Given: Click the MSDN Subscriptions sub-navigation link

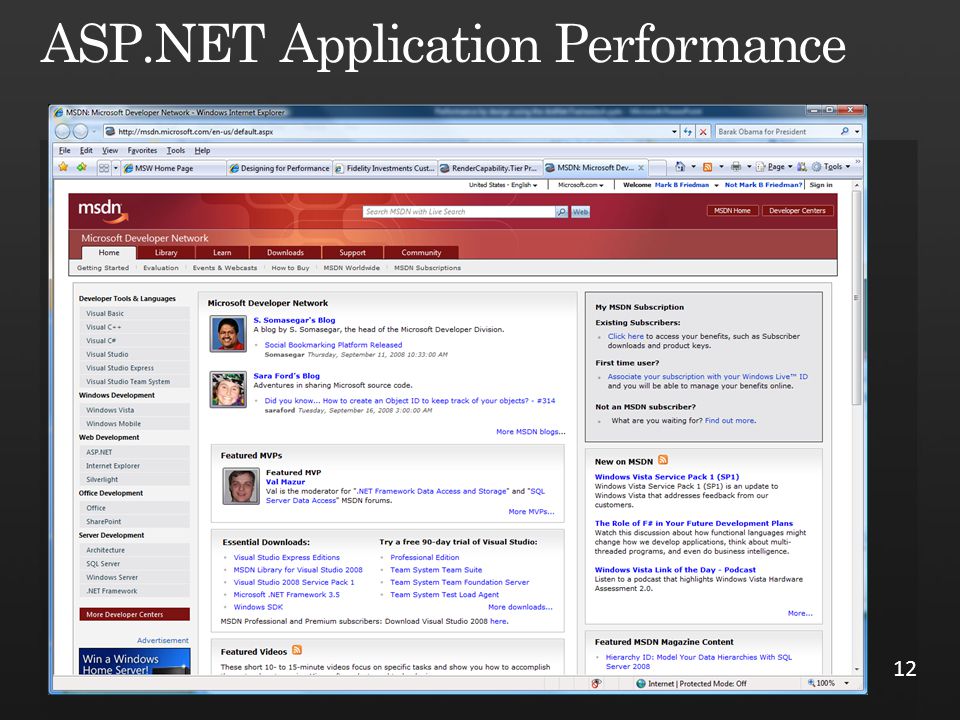Looking at the screenshot, I should 427,268.
